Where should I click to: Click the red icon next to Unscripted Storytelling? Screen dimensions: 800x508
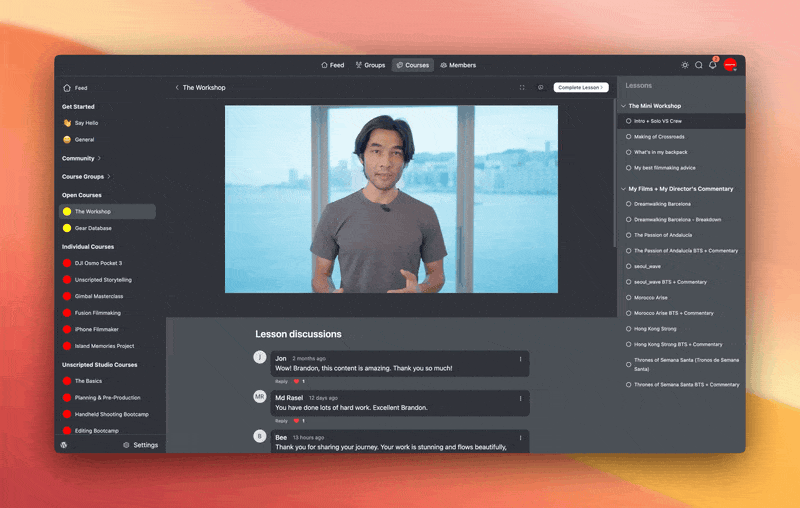[67, 280]
